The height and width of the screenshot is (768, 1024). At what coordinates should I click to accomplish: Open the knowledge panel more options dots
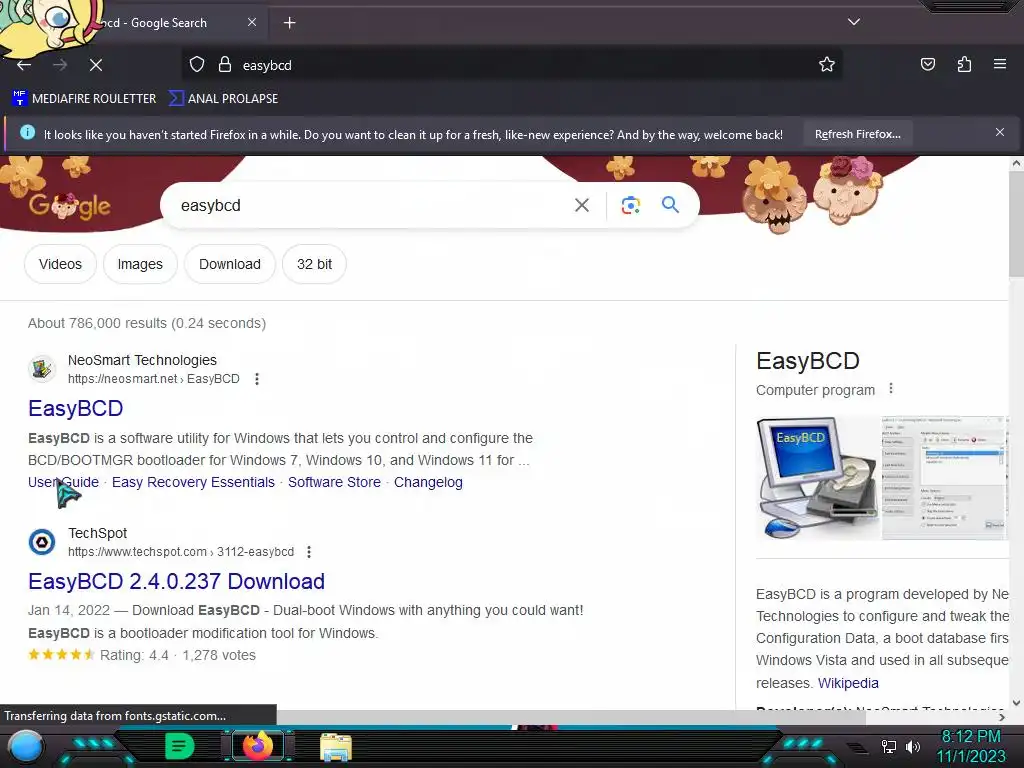coord(891,389)
